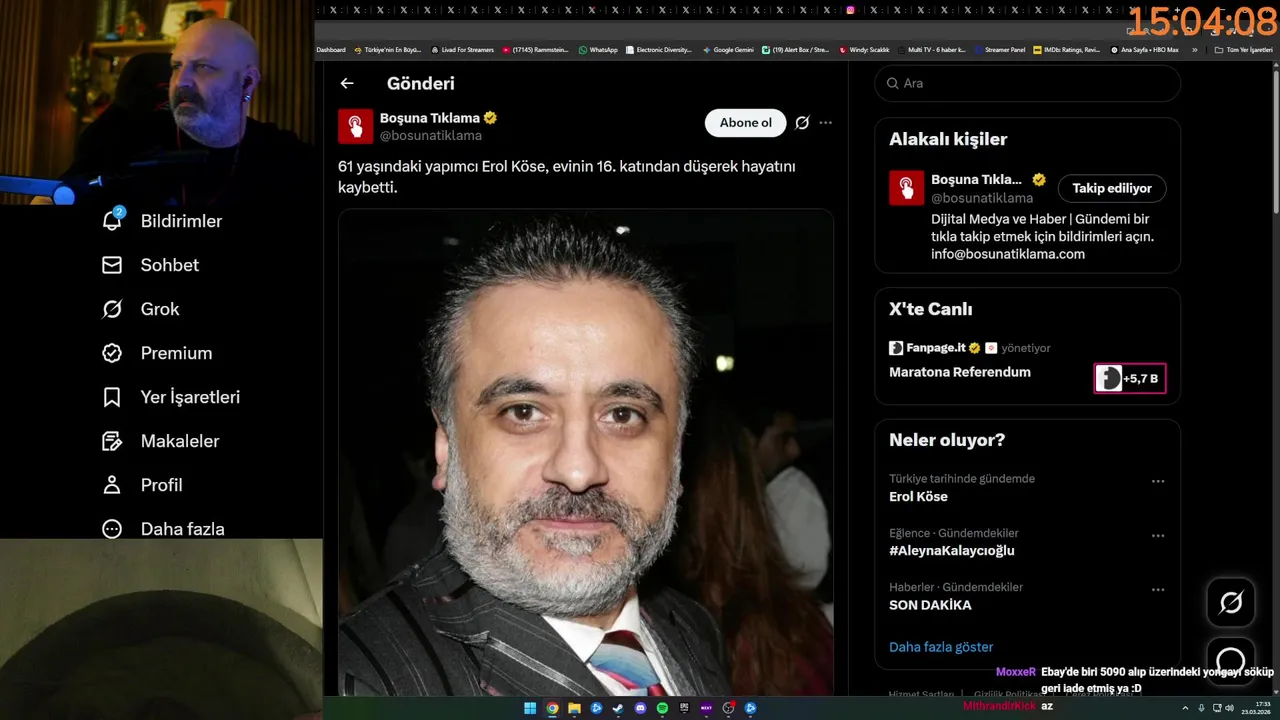Open options for #AleynaKalaycıoğlu trend

coord(1158,535)
